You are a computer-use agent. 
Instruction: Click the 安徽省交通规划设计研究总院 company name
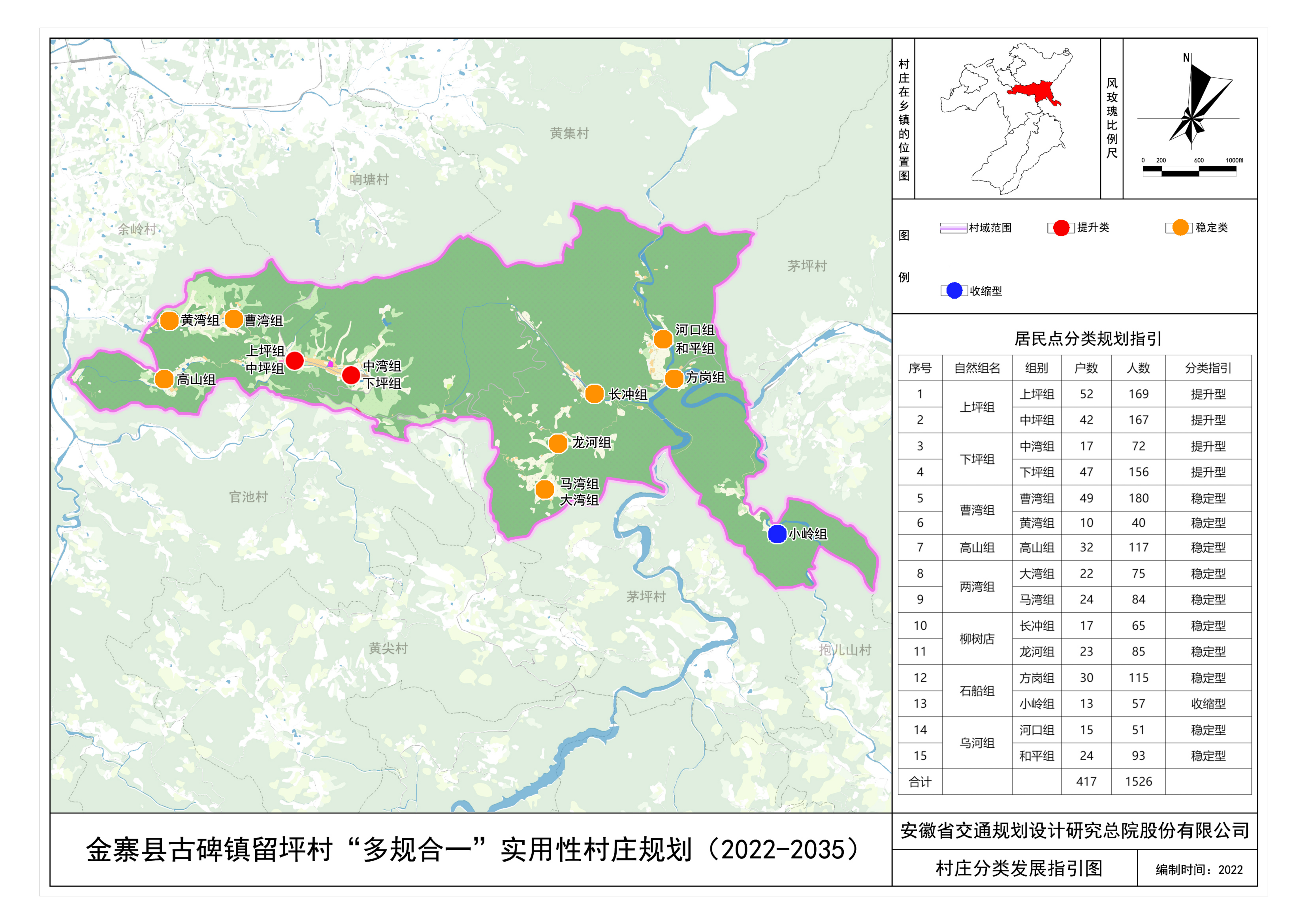click(1075, 831)
